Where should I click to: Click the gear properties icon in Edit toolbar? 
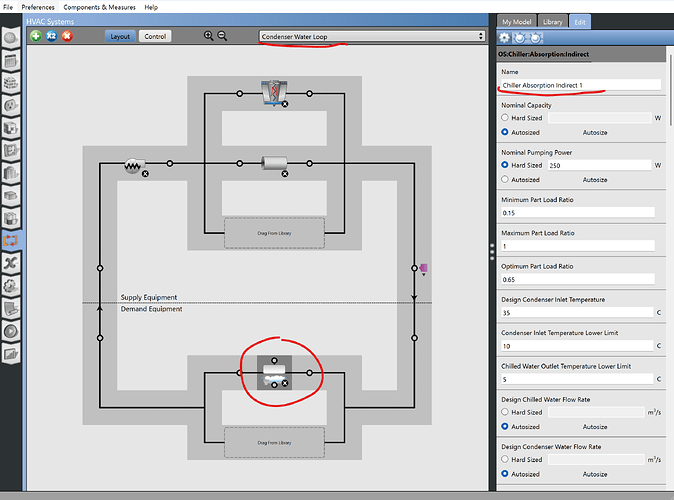[504, 38]
